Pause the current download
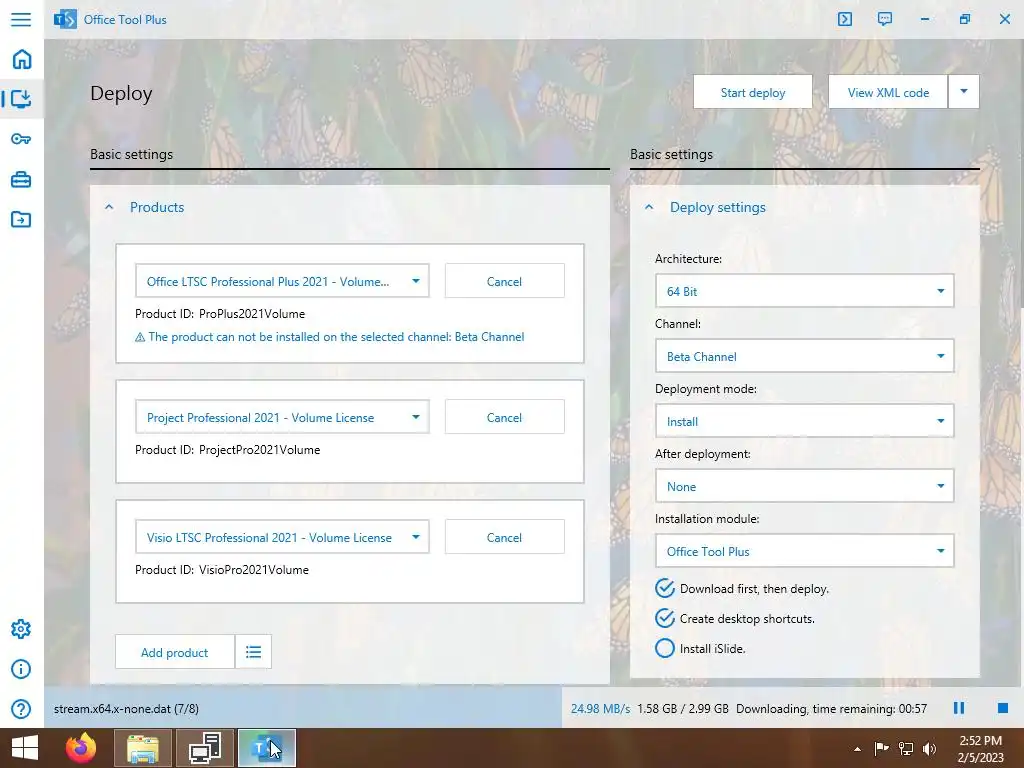 click(x=959, y=708)
